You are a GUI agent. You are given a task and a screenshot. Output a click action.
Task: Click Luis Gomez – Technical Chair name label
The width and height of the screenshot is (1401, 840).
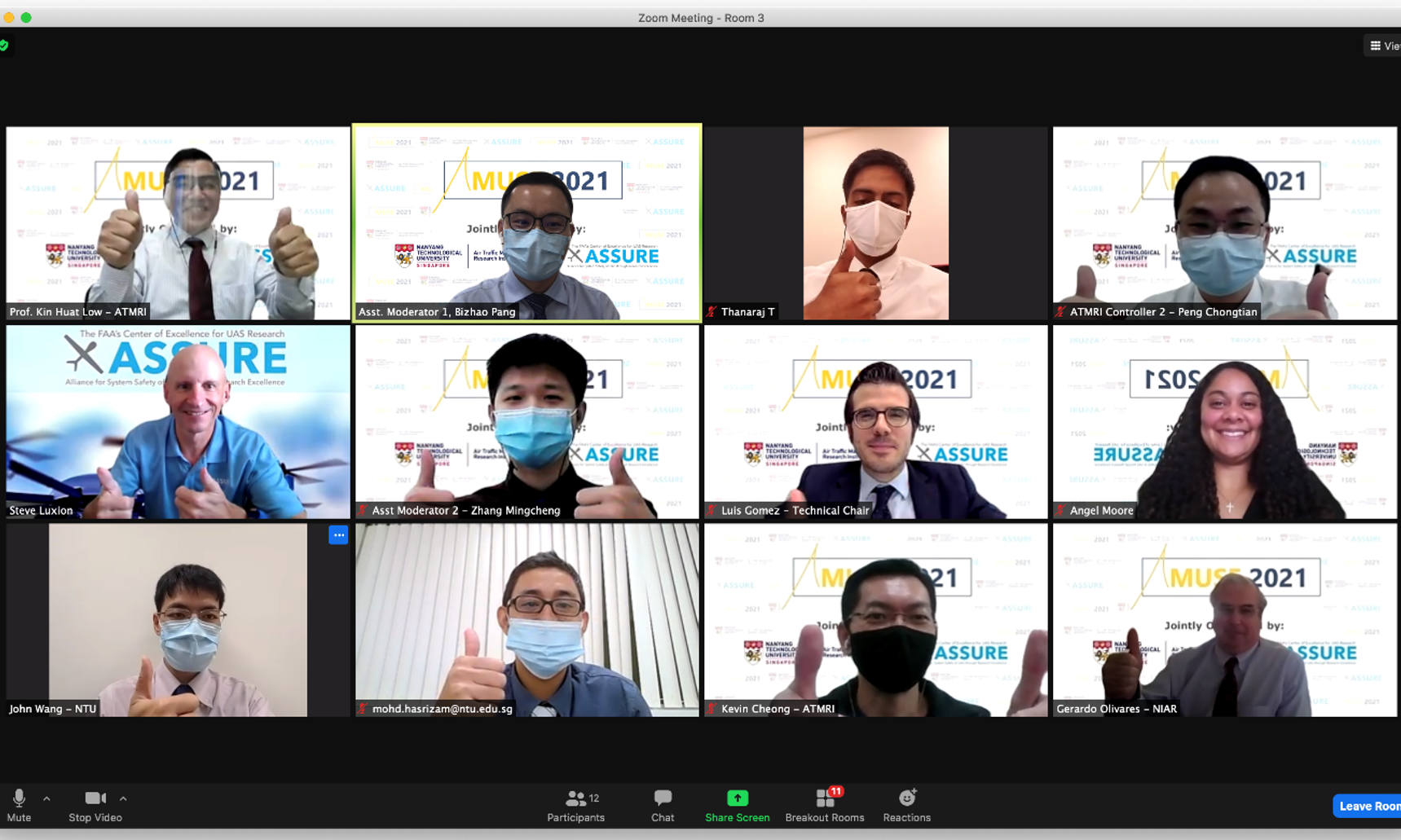(x=794, y=511)
